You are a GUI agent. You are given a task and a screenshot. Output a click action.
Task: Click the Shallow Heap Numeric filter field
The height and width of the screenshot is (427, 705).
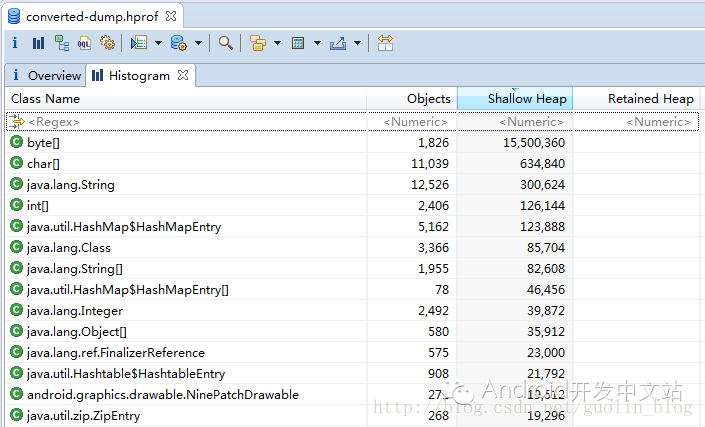coord(515,122)
